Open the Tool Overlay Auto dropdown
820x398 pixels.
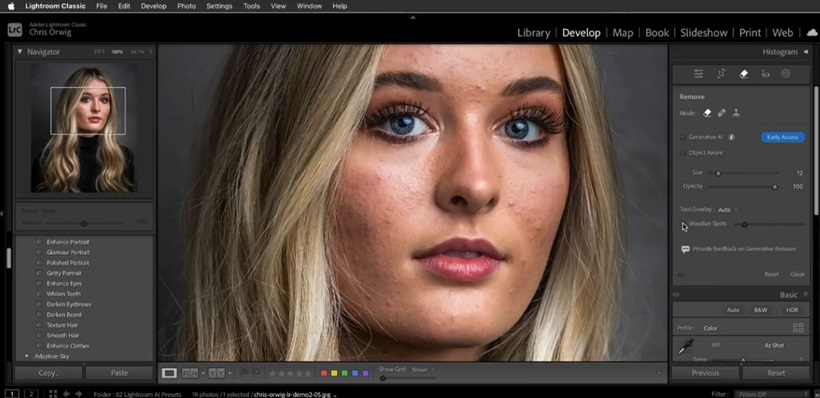[727, 210]
